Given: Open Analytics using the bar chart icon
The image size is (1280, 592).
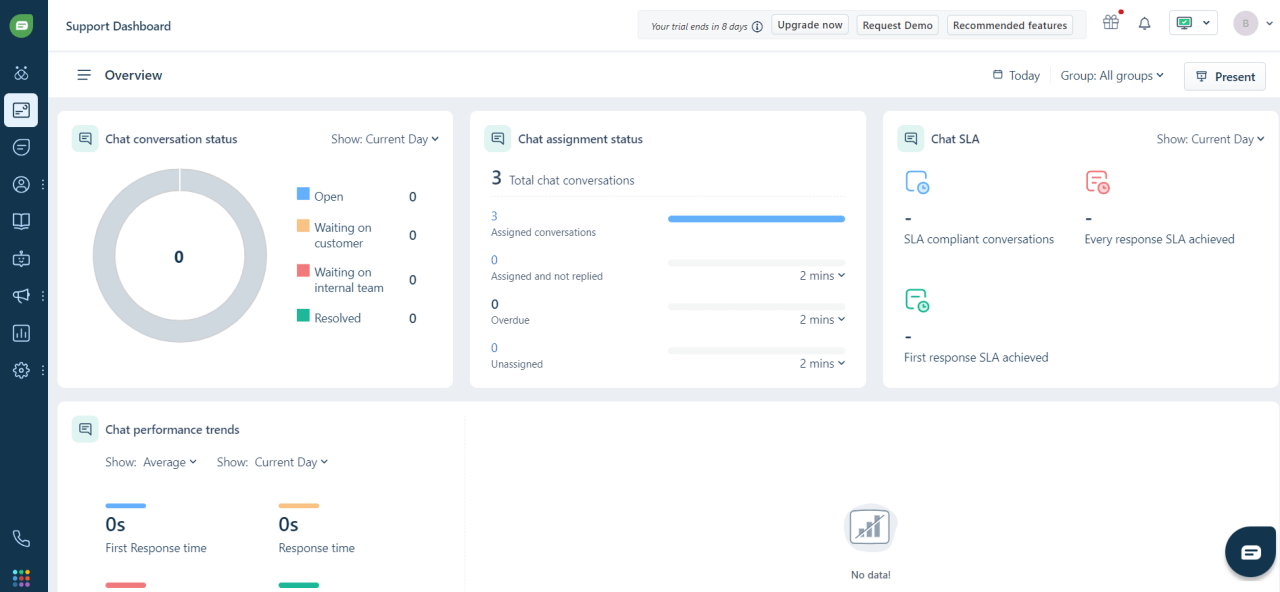Looking at the screenshot, I should tap(22, 332).
